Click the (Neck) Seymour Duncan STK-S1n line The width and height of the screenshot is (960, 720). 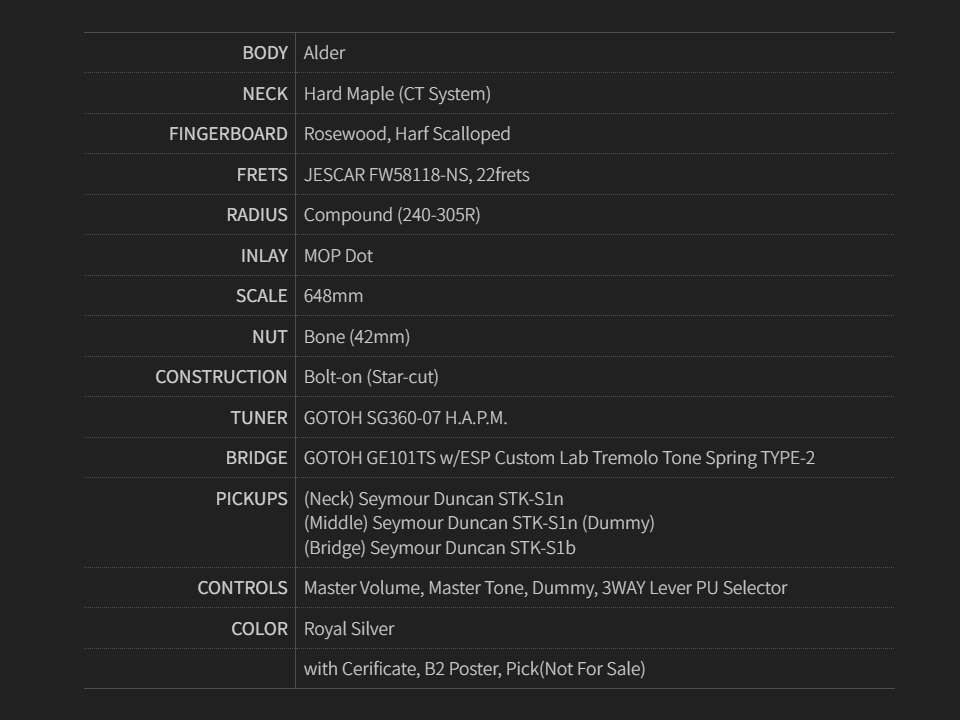pyautogui.click(x=434, y=499)
